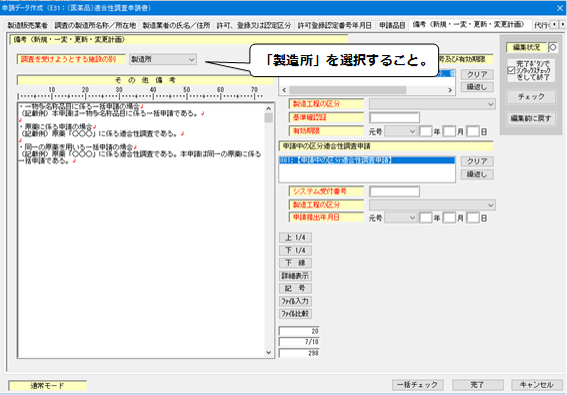The width and height of the screenshot is (567, 395).
Task: Click text area scrollbar down arrow
Action: point(269,352)
